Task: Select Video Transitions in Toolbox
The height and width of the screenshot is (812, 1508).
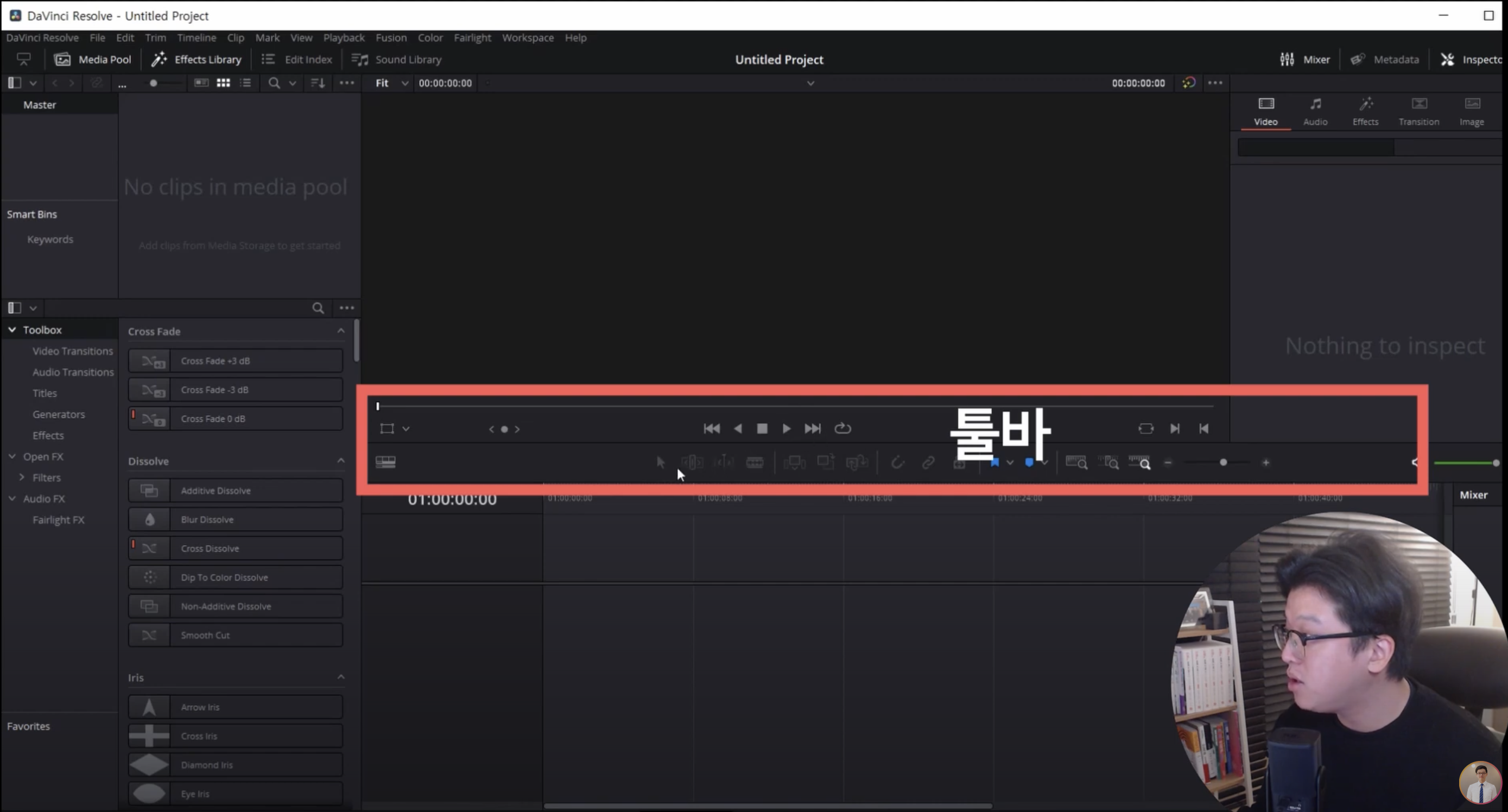Action: point(73,351)
